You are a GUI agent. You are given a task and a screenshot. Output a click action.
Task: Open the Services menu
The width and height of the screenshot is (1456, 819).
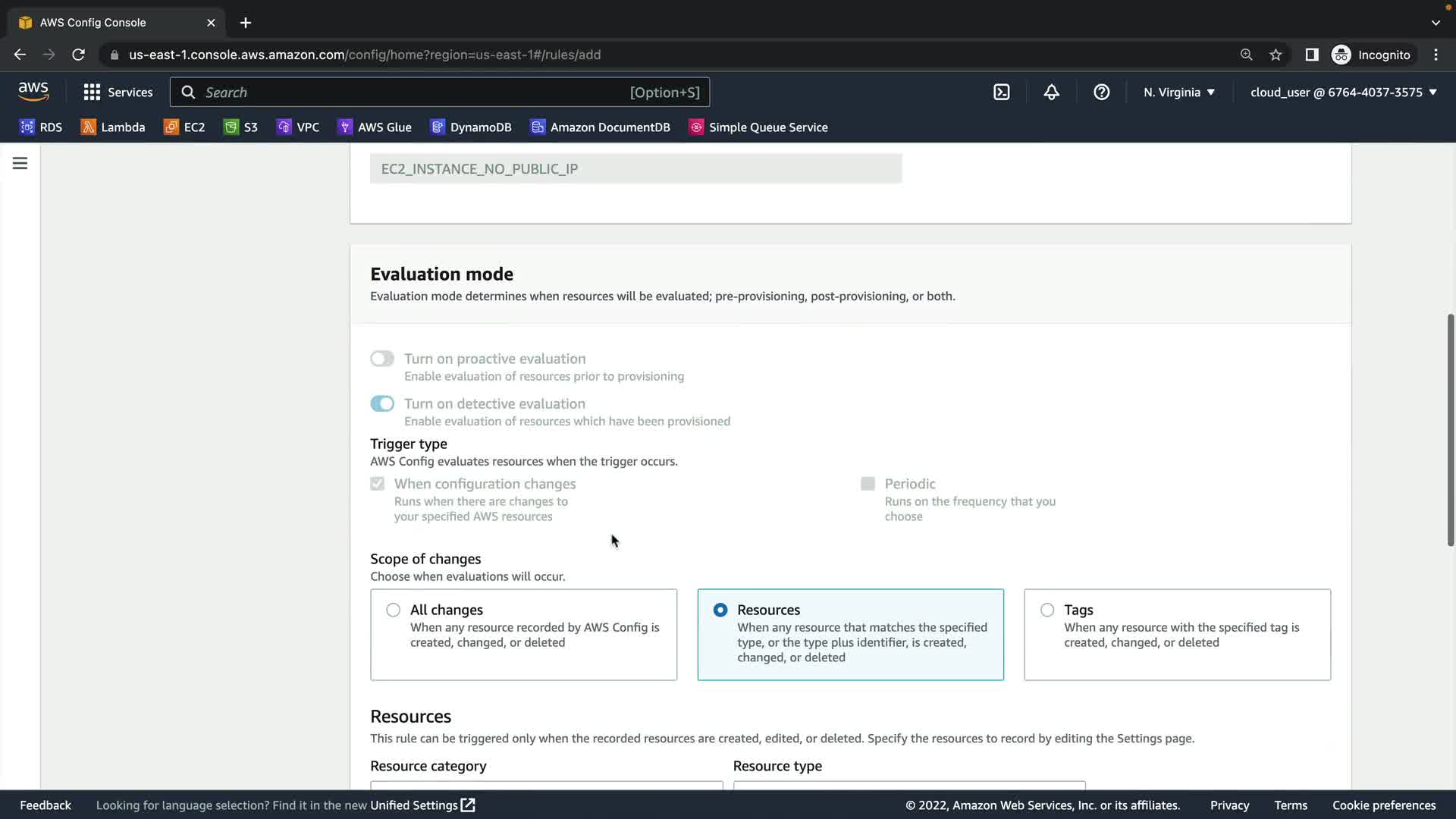click(x=118, y=92)
